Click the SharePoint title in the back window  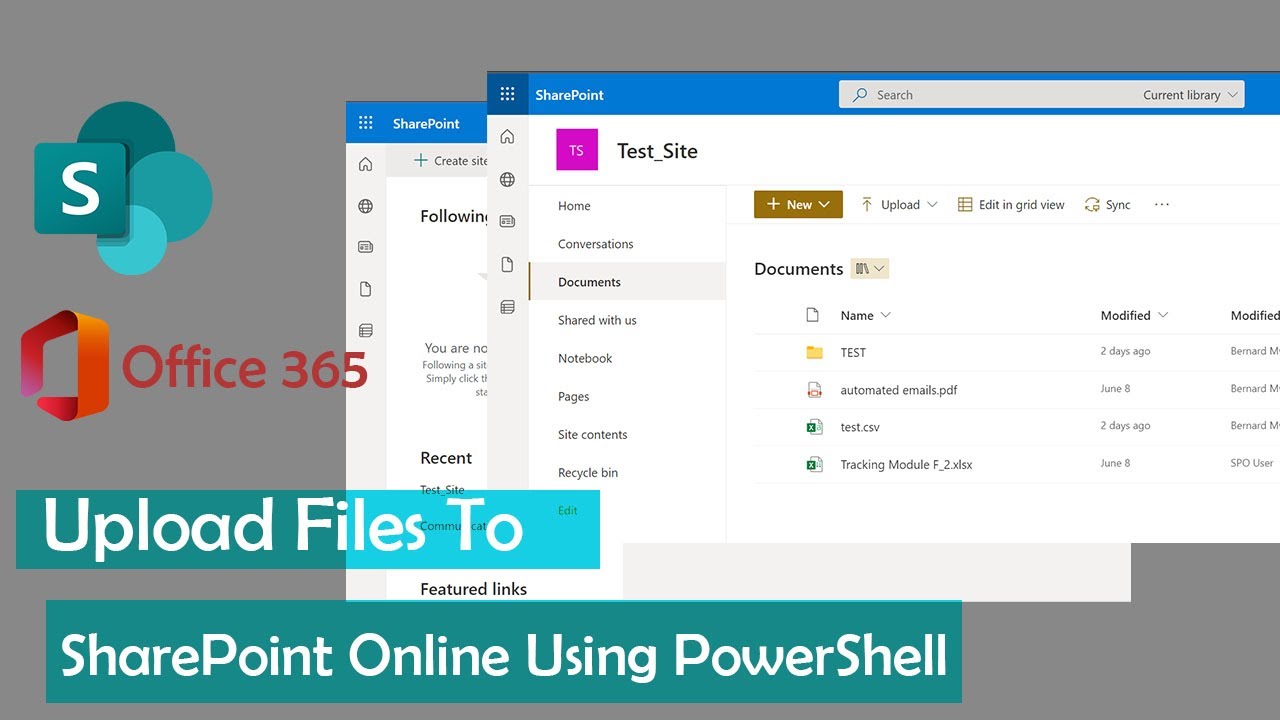tap(426, 124)
